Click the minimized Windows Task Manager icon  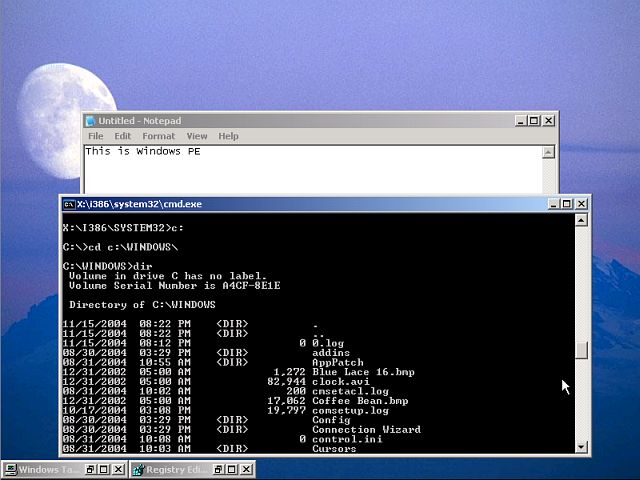pyautogui.click(x=10, y=469)
